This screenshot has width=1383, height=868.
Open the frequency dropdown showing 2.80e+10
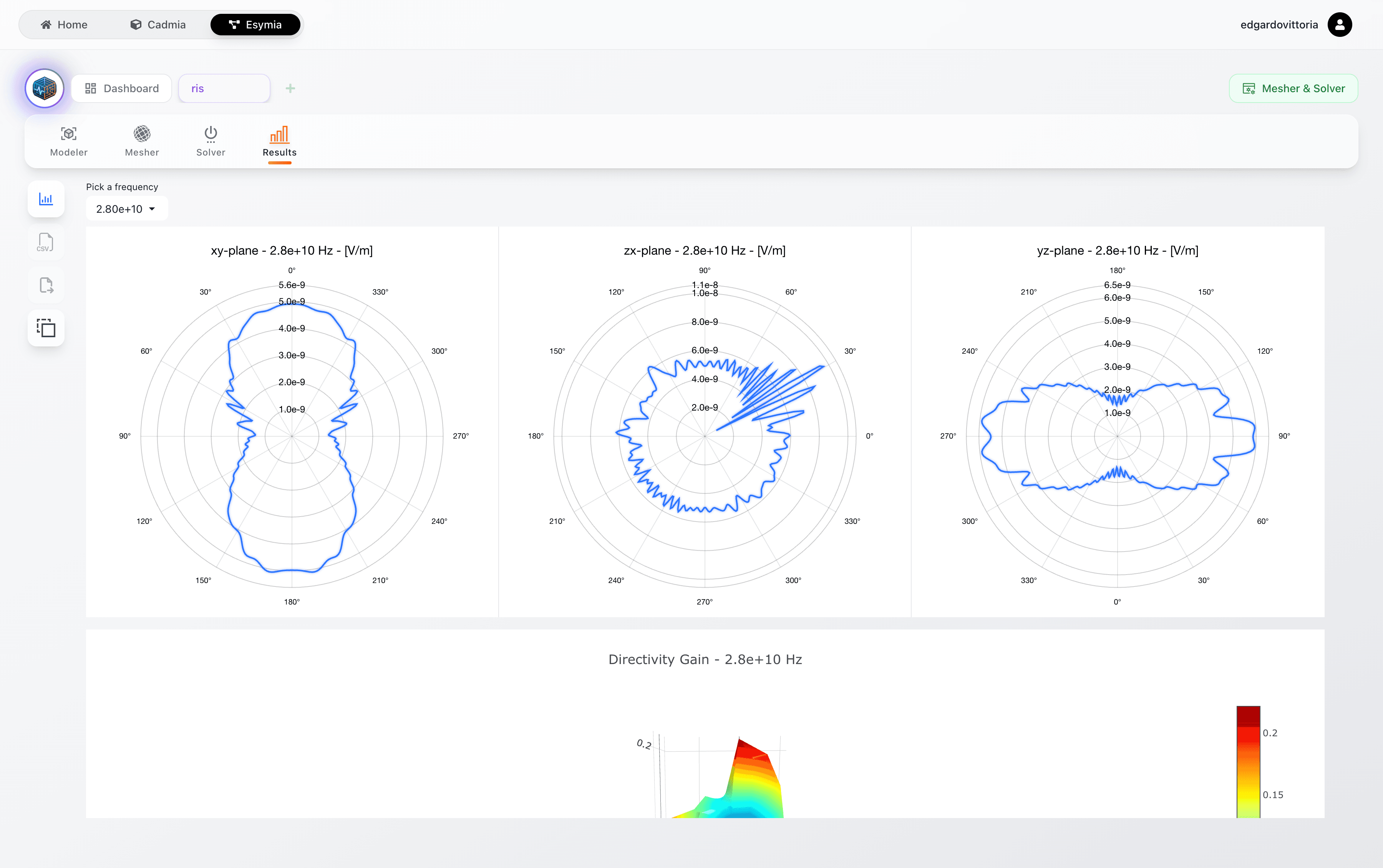[126, 209]
